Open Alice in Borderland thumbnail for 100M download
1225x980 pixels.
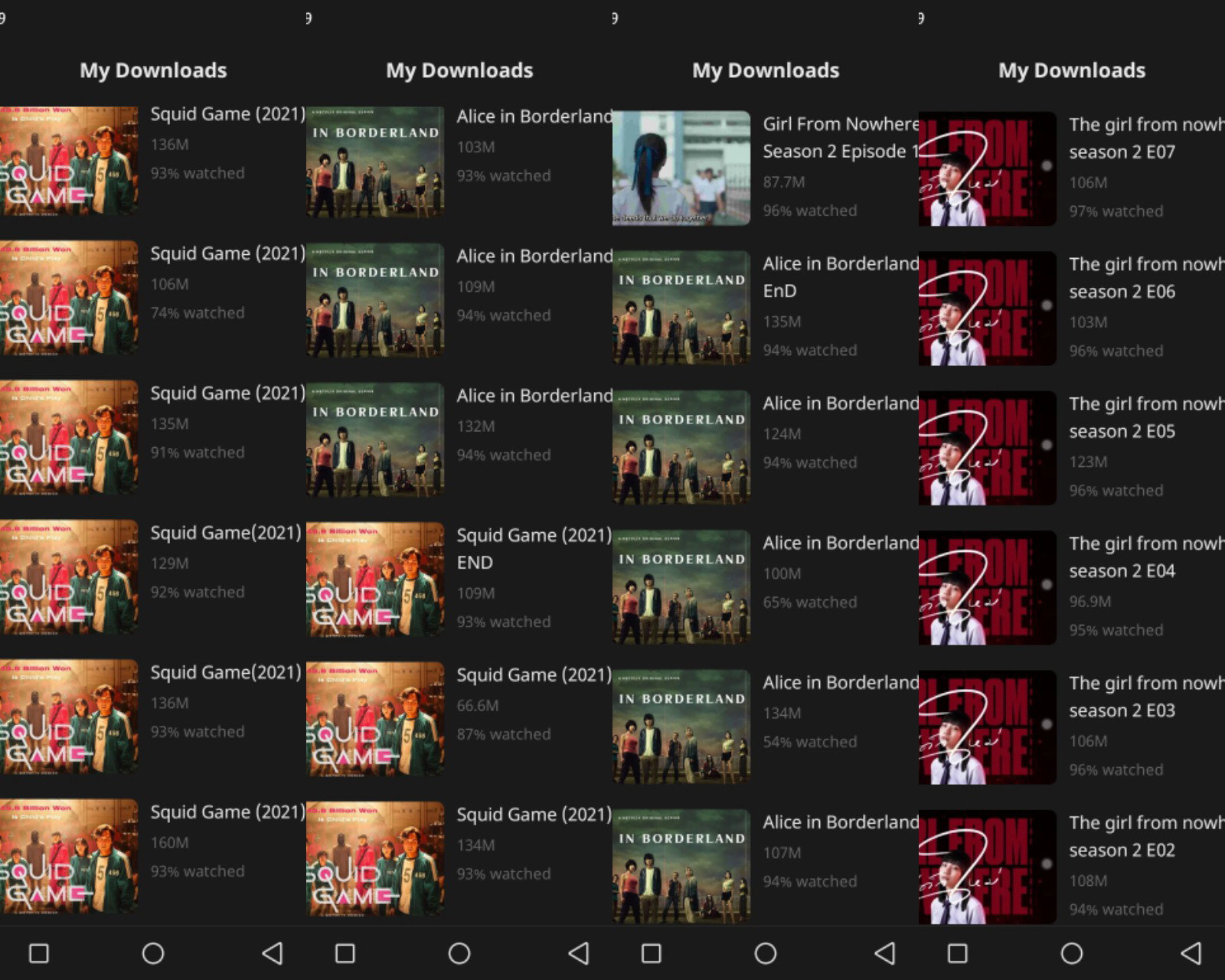pos(681,587)
